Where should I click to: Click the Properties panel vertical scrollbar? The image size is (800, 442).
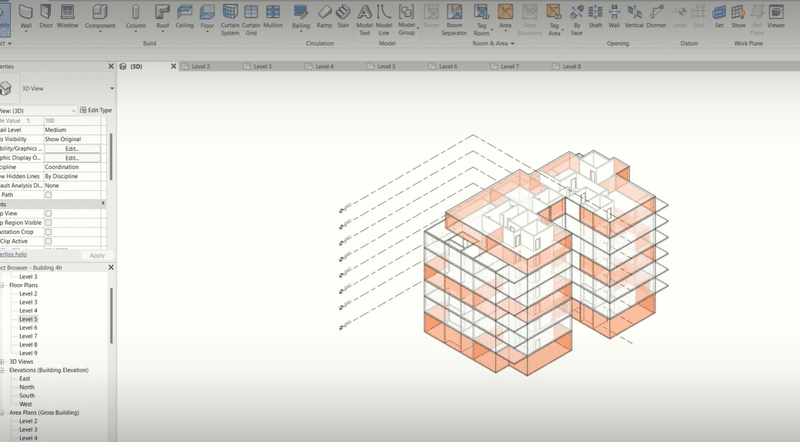(x=111, y=156)
